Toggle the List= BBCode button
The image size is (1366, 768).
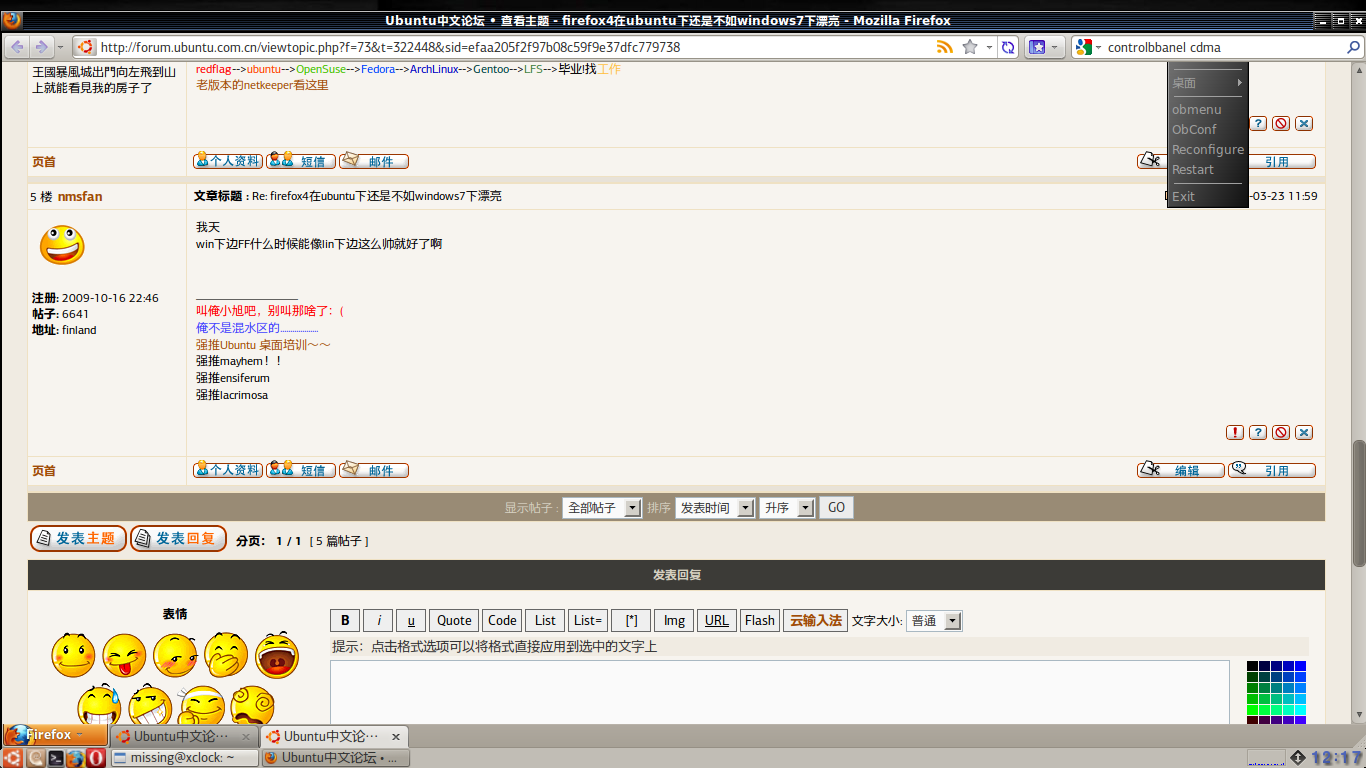coord(588,620)
